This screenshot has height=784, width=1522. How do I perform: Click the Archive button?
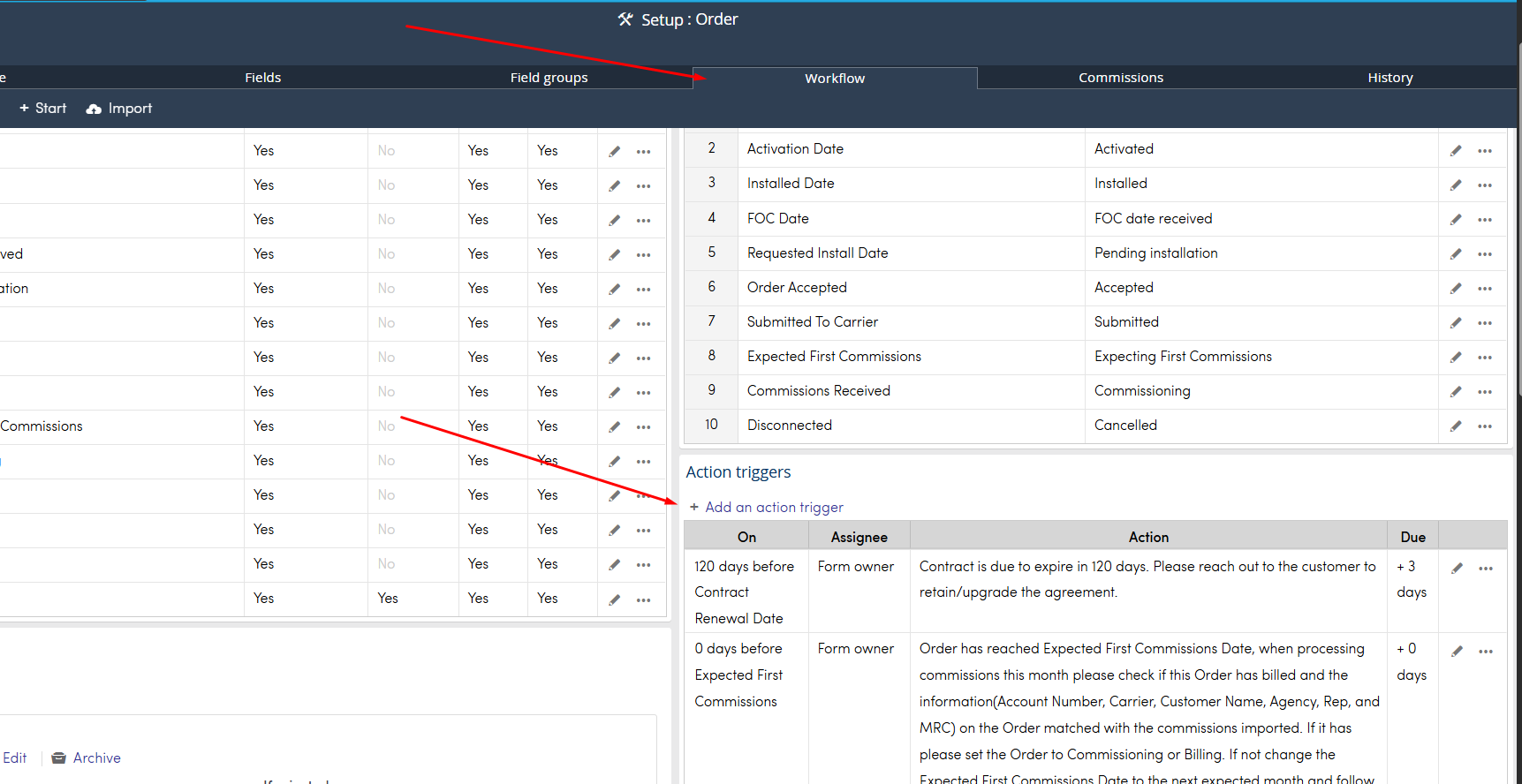coord(86,758)
